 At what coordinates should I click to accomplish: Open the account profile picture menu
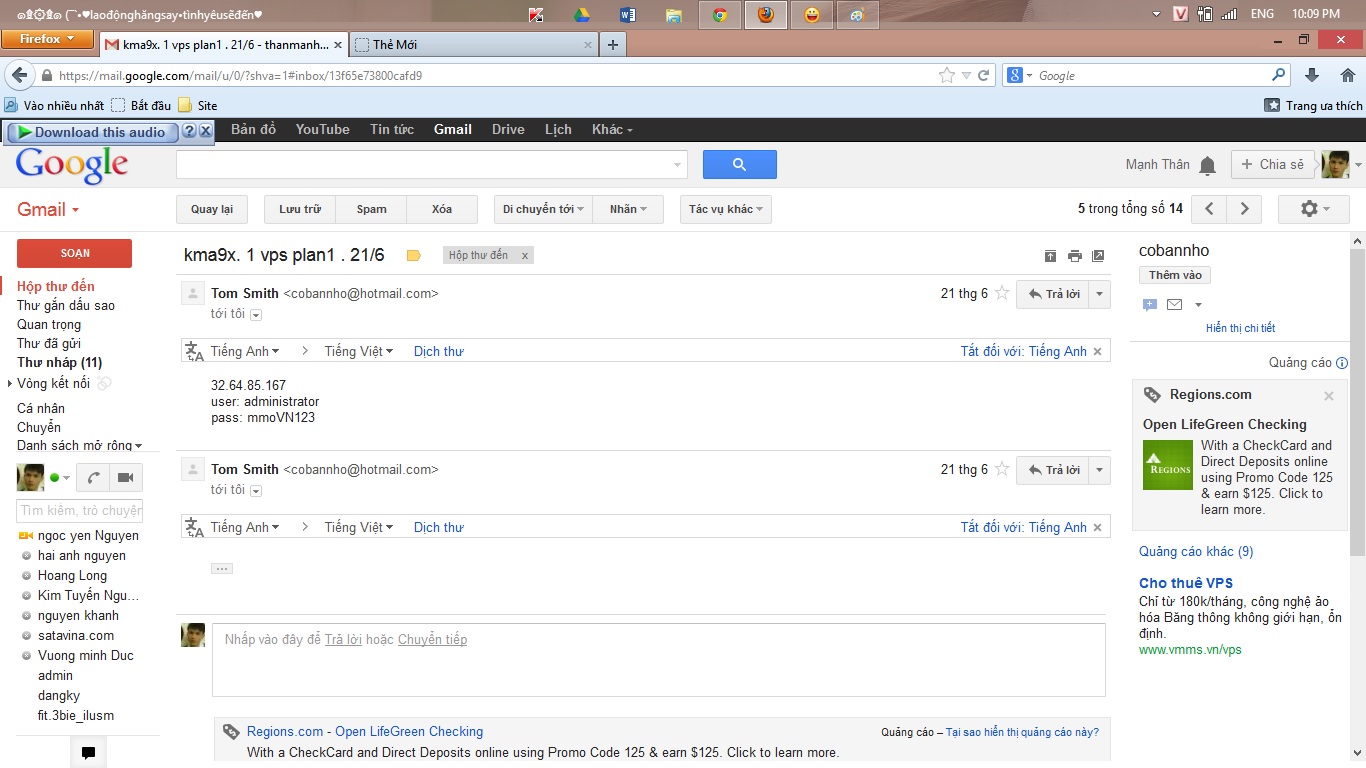point(1341,165)
